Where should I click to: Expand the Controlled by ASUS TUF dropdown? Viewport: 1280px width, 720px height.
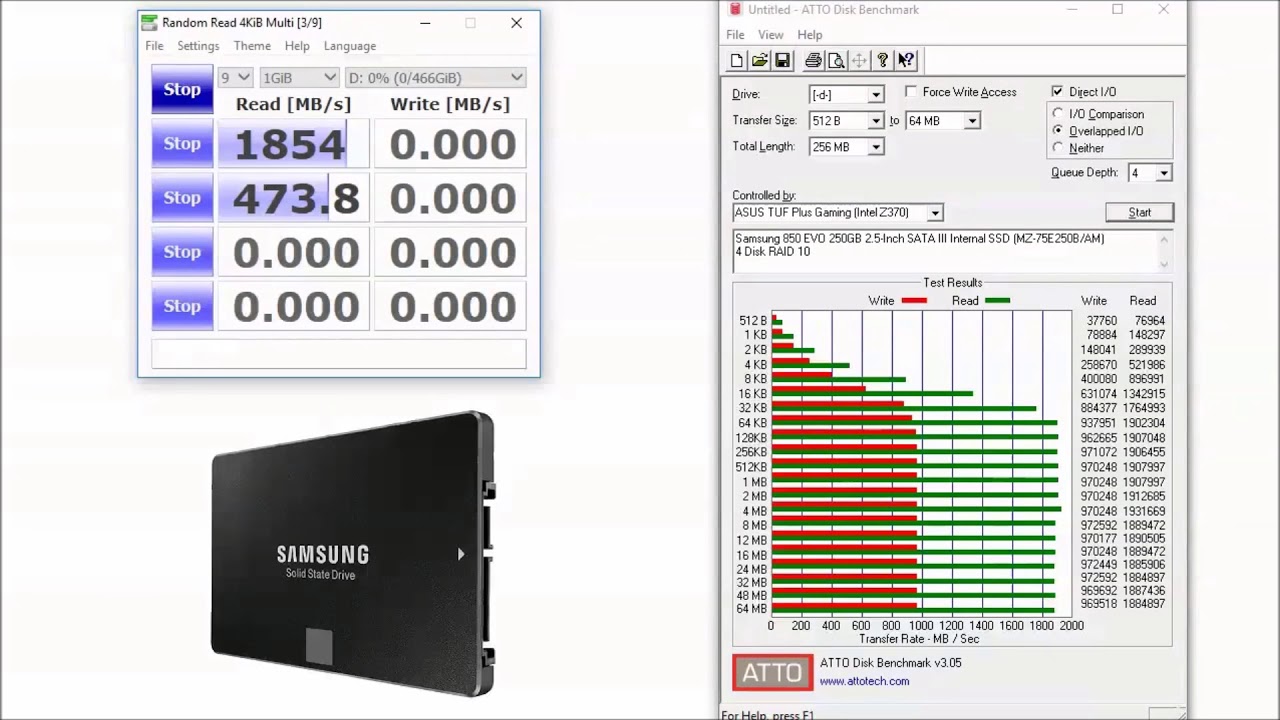point(935,213)
